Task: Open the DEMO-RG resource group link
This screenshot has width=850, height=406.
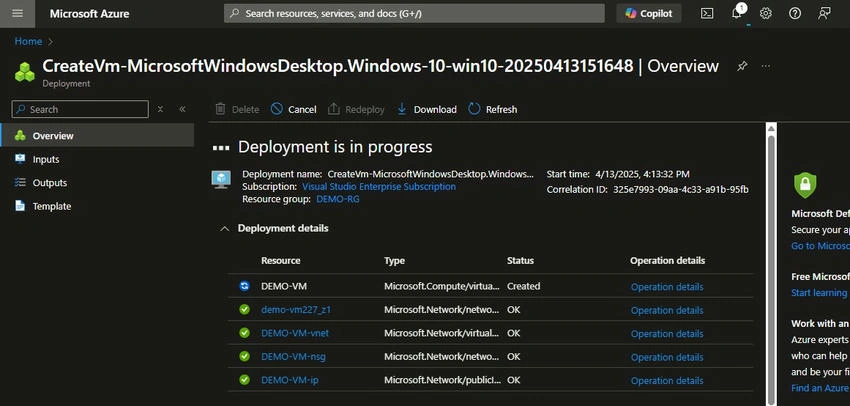Action: click(338, 199)
